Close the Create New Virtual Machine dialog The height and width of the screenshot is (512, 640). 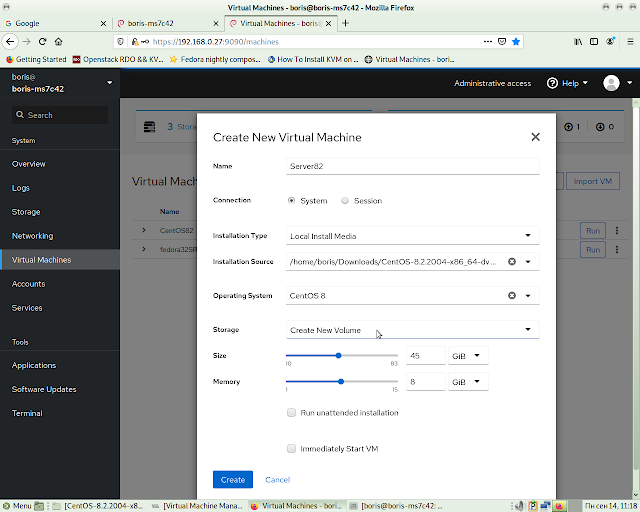pos(535,137)
